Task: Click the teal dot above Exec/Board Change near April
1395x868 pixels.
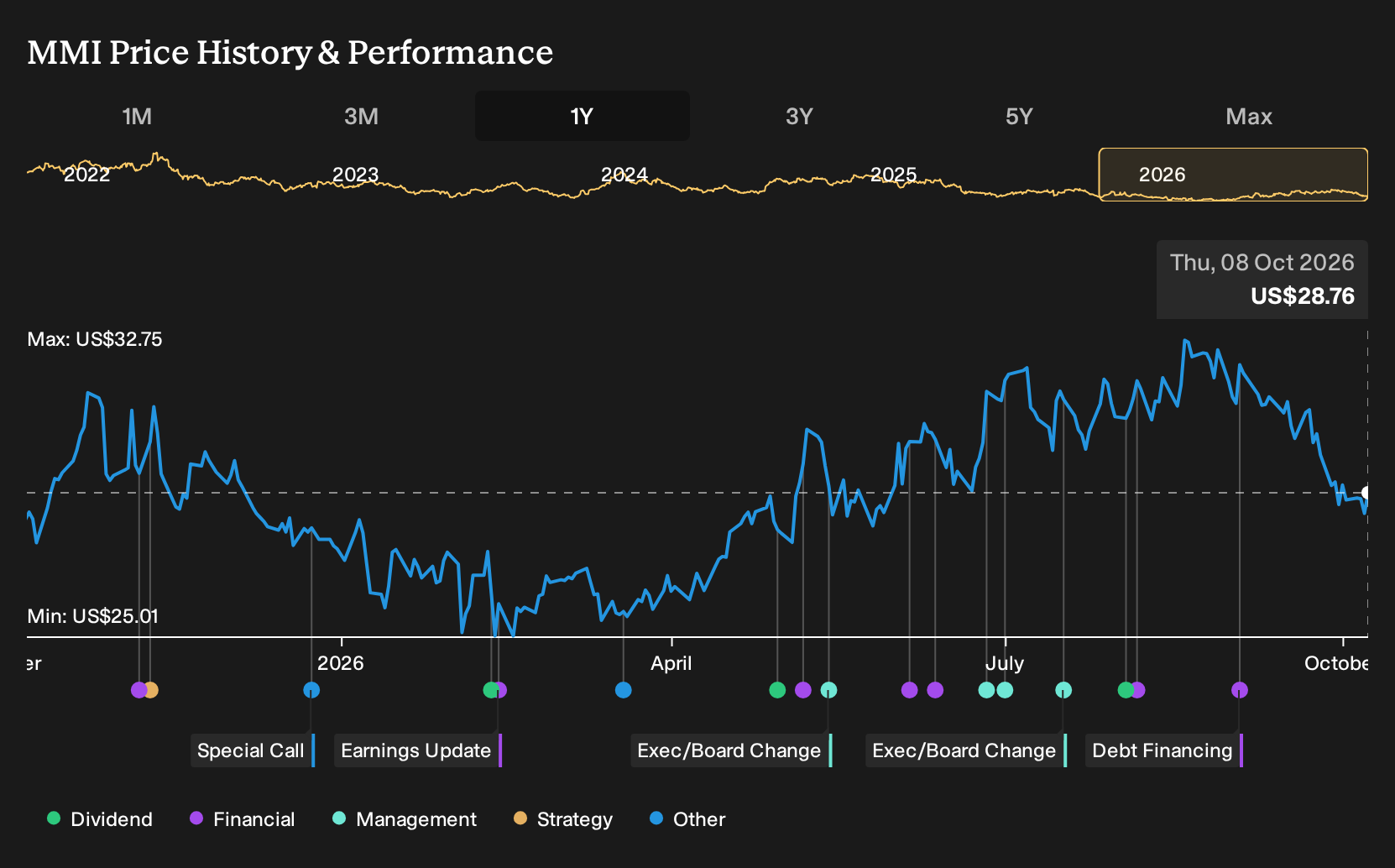Action: (x=828, y=690)
